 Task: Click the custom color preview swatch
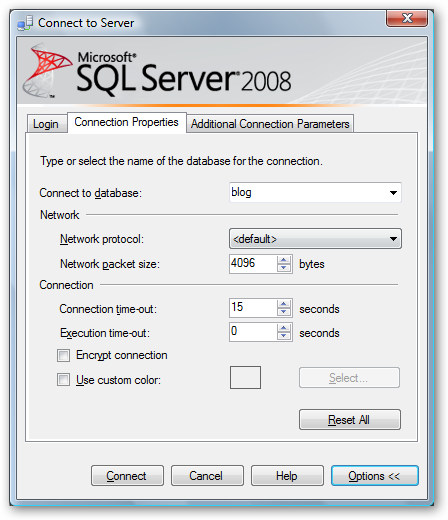245,378
